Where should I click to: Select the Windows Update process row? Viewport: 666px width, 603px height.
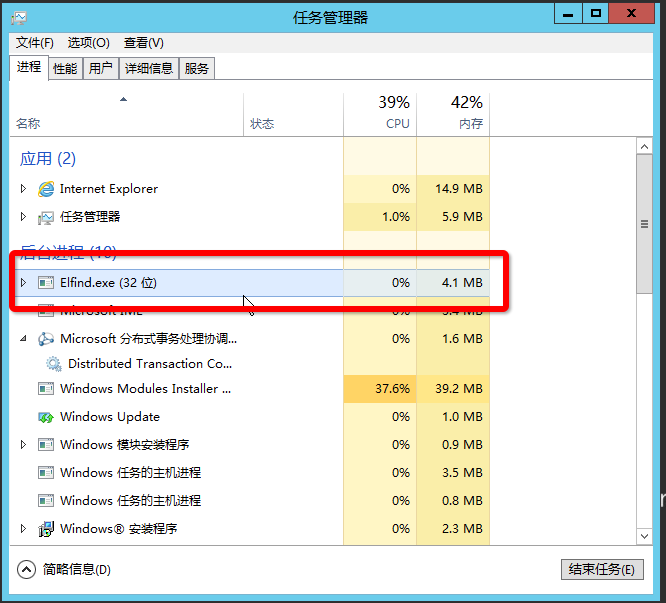(x=250, y=417)
